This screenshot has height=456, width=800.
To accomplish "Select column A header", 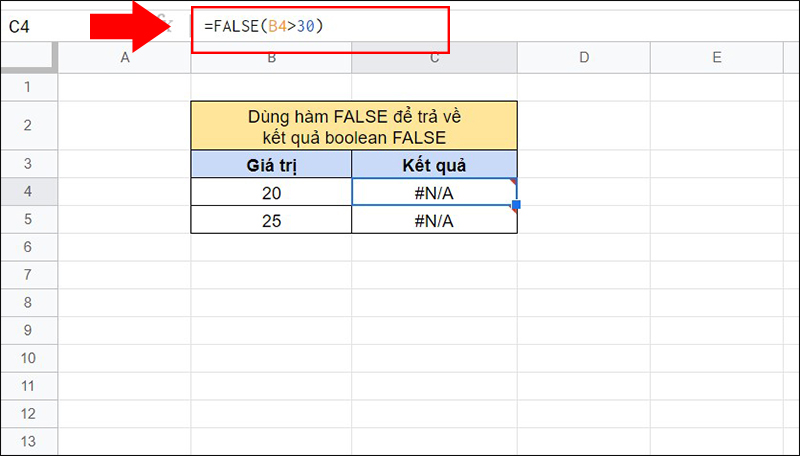I will coord(125,58).
